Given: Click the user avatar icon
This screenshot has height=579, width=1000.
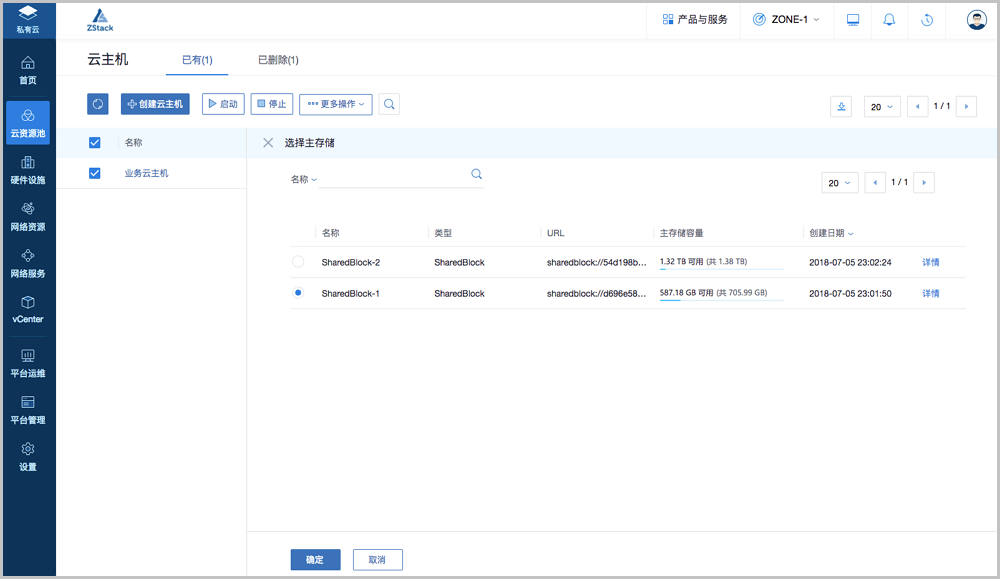Looking at the screenshot, I should tap(976, 20).
